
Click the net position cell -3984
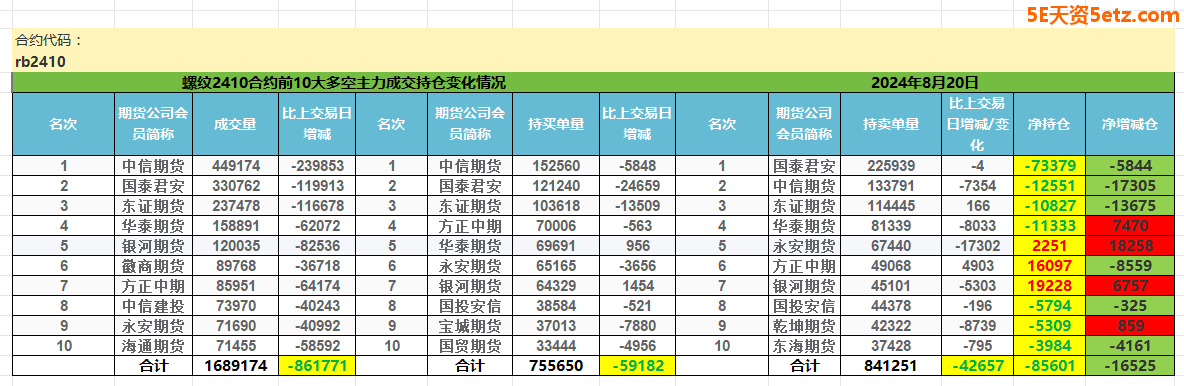pos(1049,345)
